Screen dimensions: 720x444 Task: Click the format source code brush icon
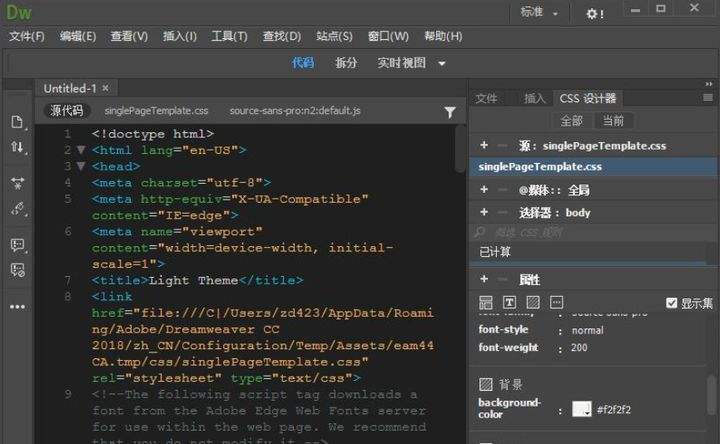(17, 209)
